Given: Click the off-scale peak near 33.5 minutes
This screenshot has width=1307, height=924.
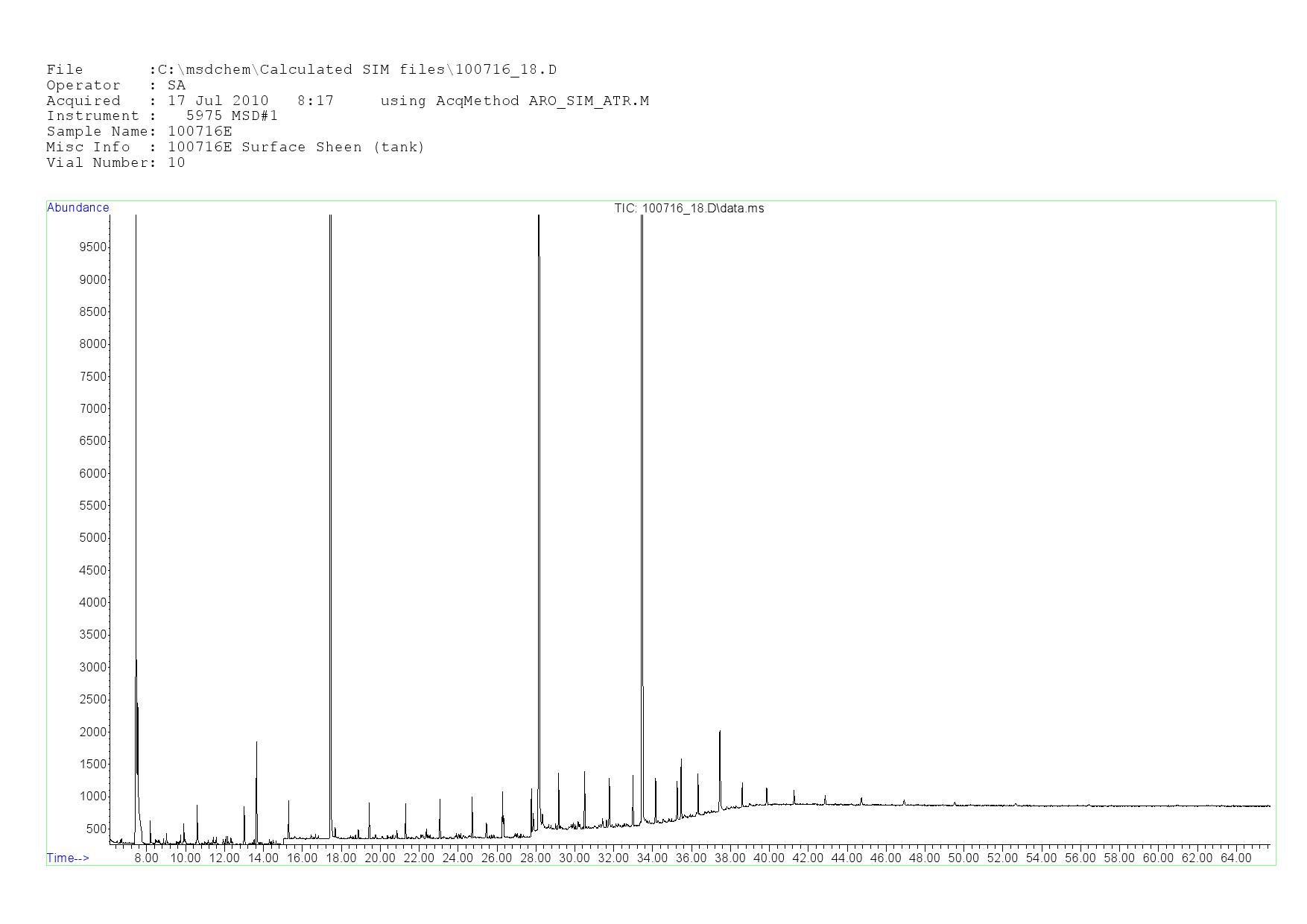Looking at the screenshot, I should point(642,447).
